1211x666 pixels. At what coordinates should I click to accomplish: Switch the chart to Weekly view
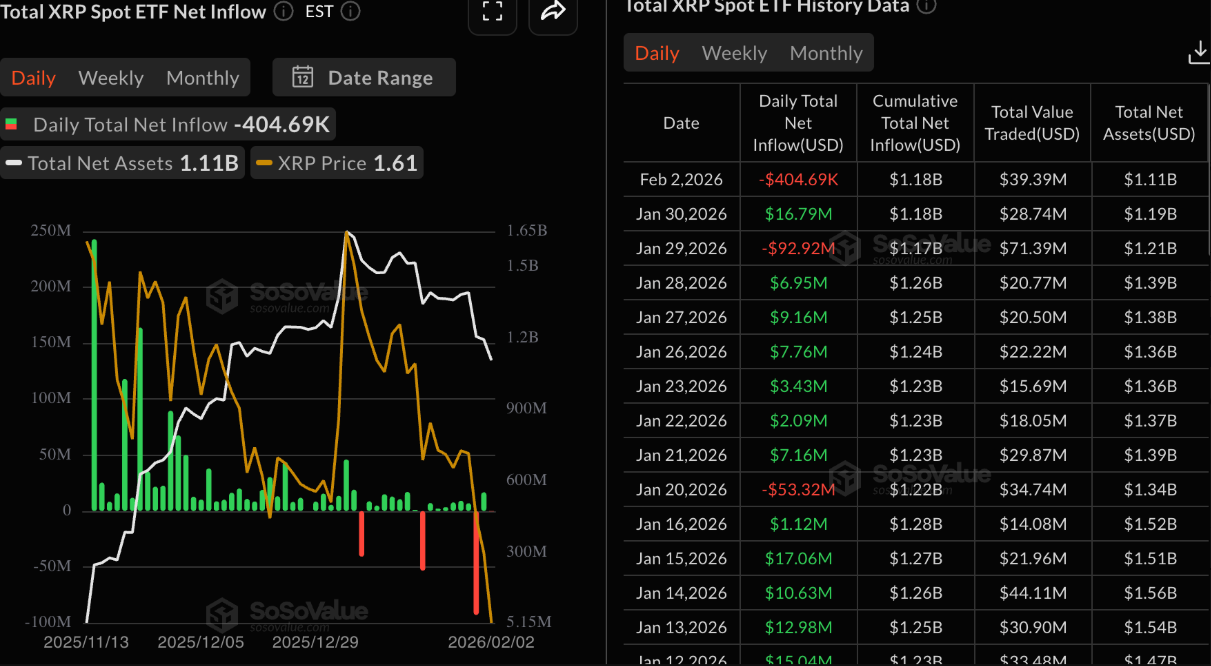pos(110,77)
